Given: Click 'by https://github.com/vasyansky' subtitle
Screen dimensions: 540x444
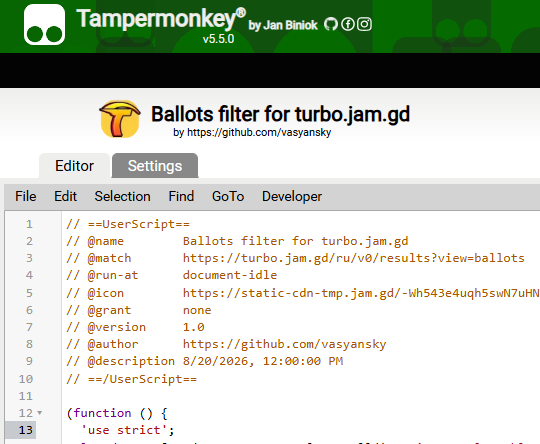Looking at the screenshot, I should (x=252, y=132).
